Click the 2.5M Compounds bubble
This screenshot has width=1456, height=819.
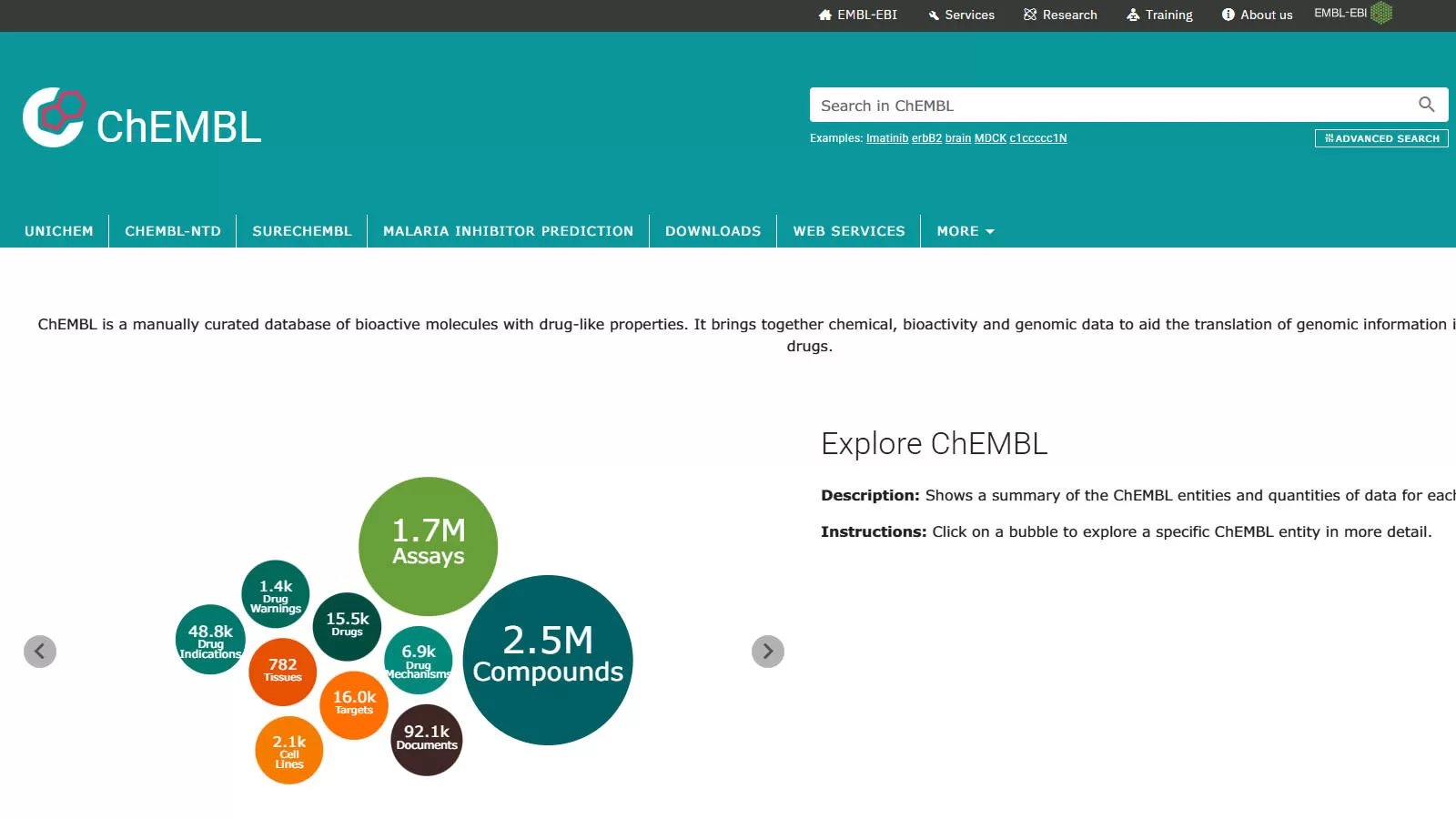coord(548,660)
